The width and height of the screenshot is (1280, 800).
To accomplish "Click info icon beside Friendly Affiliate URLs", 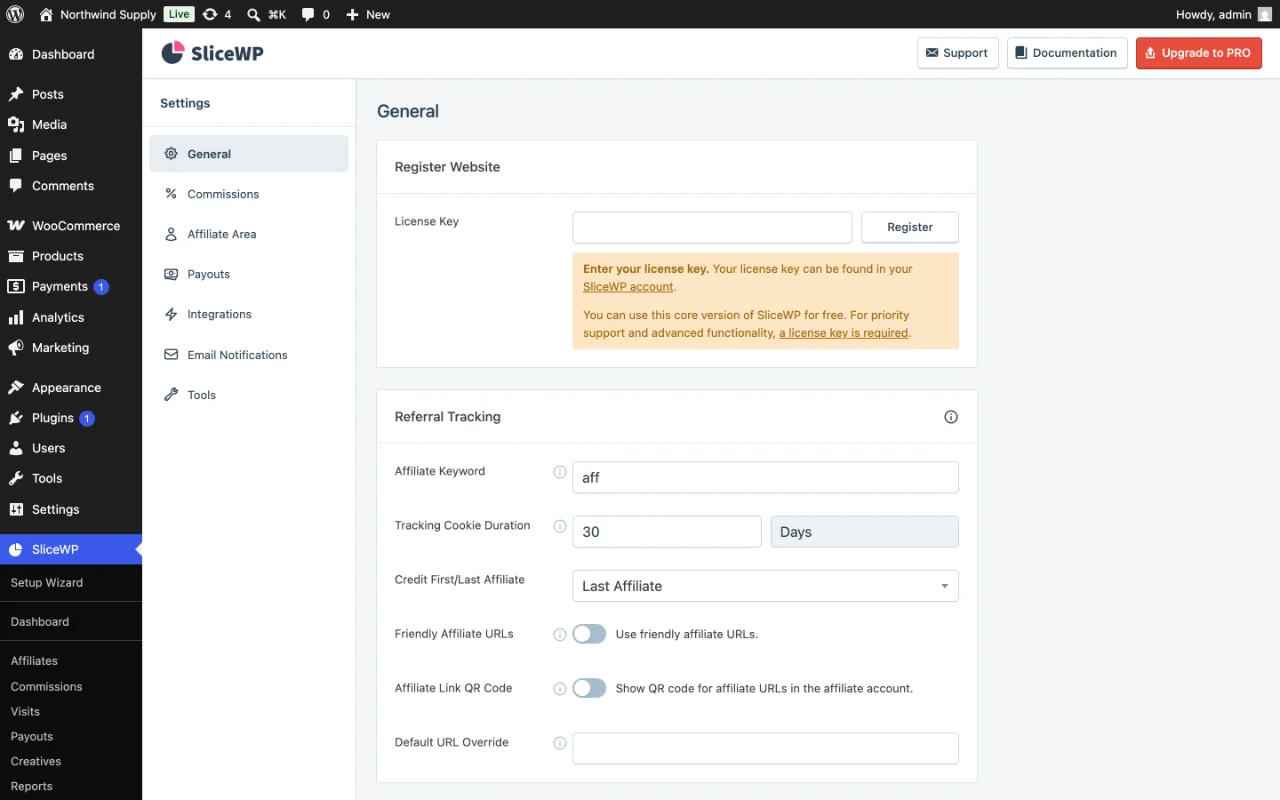I will coord(560,634).
